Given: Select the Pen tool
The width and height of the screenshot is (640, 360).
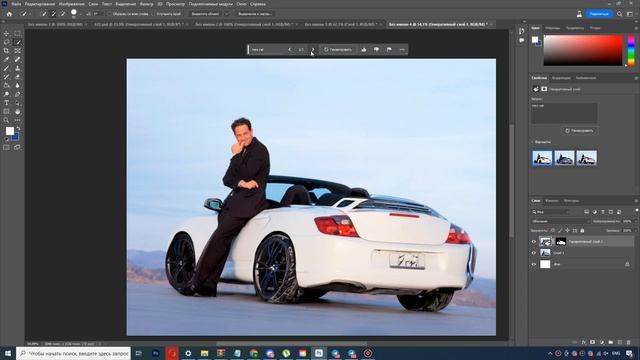Looking at the screenshot, I should tap(18, 94).
